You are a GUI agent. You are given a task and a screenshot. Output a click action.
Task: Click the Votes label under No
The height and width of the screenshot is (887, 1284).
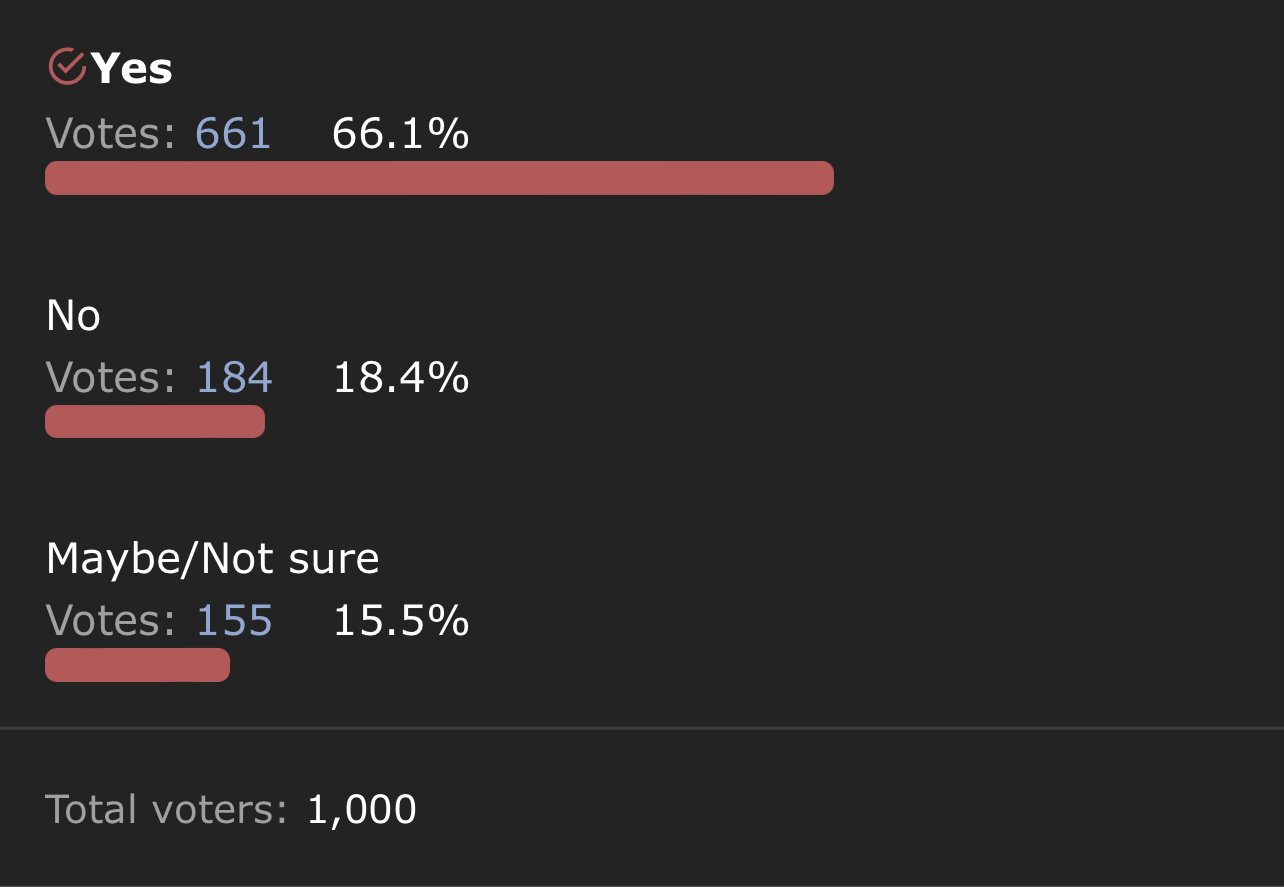pyautogui.click(x=110, y=377)
